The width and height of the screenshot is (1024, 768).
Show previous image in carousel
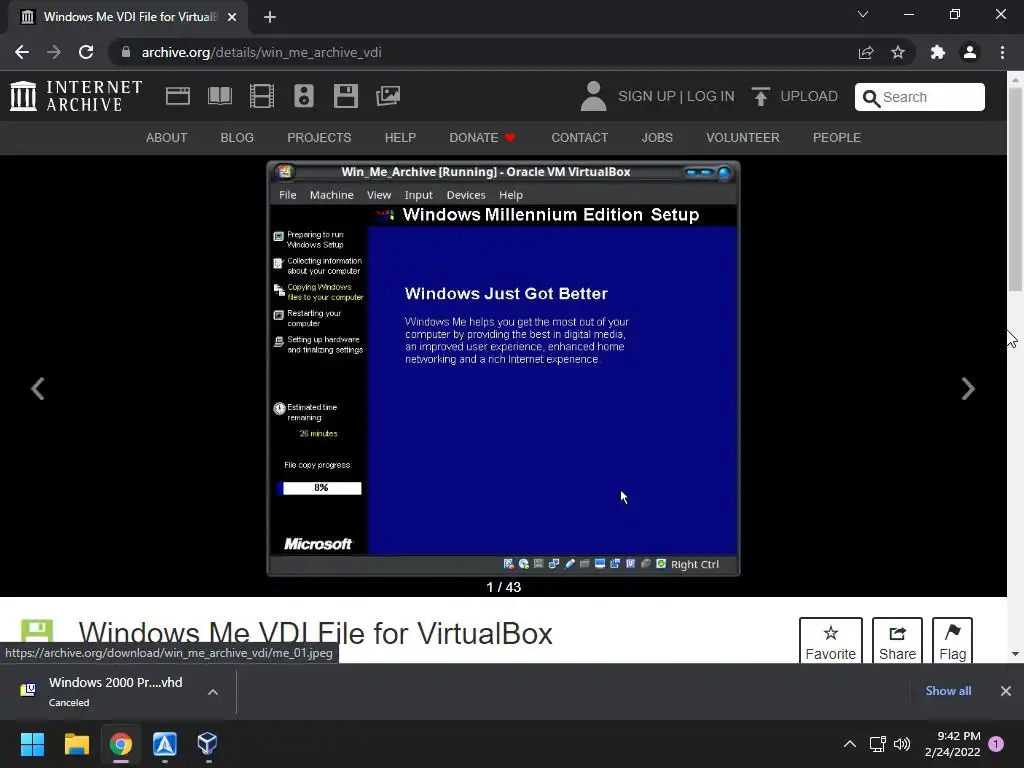38,389
